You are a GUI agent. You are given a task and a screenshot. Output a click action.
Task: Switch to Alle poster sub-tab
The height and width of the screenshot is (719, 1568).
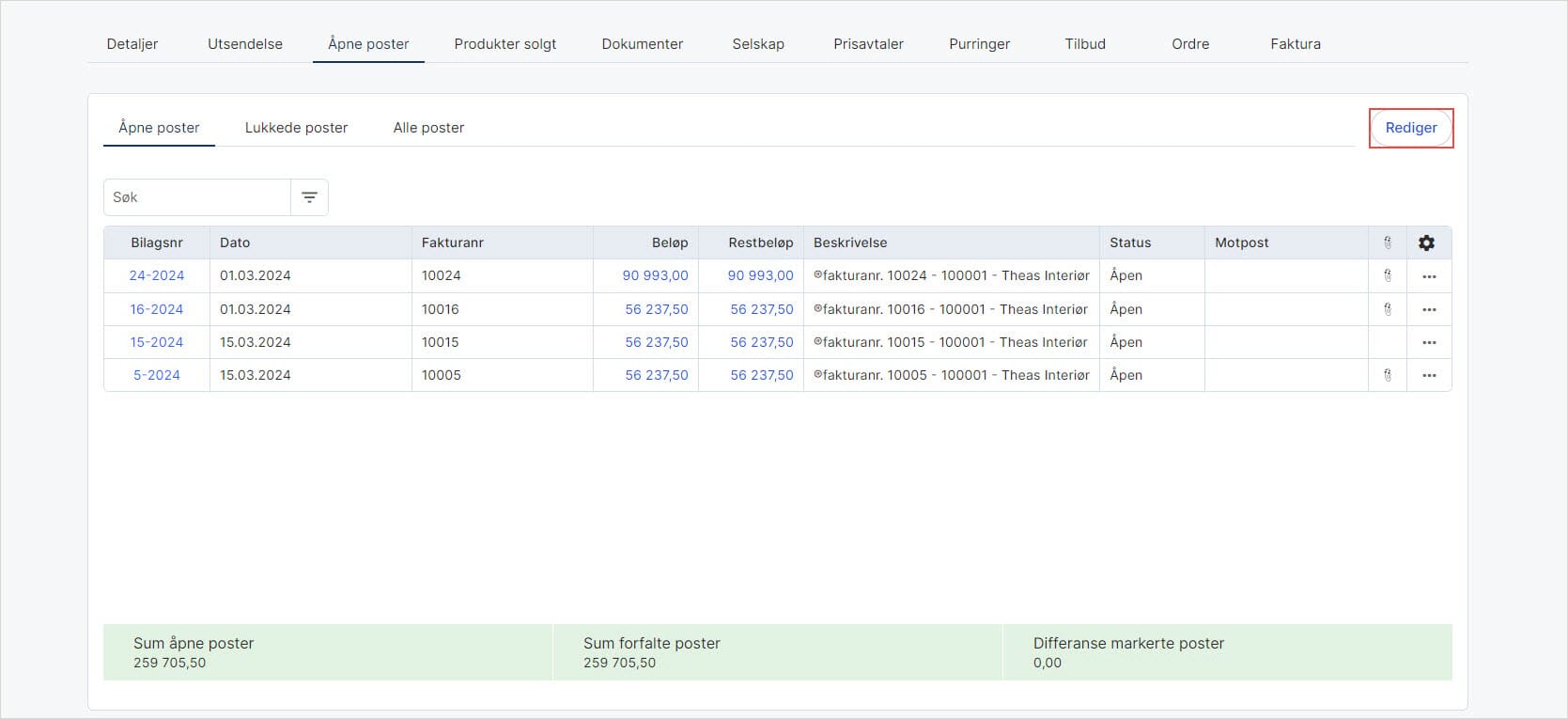[428, 128]
